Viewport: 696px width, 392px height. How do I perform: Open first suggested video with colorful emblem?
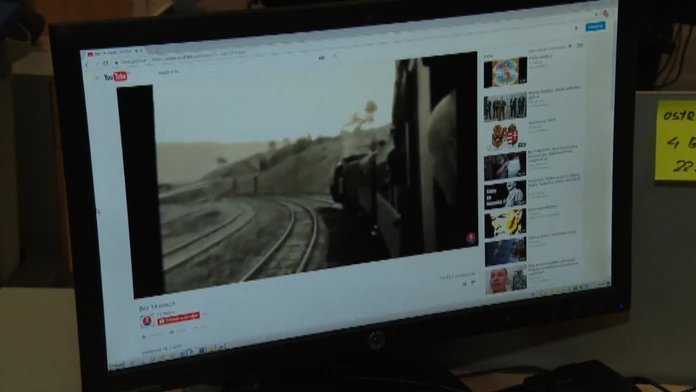point(505,71)
